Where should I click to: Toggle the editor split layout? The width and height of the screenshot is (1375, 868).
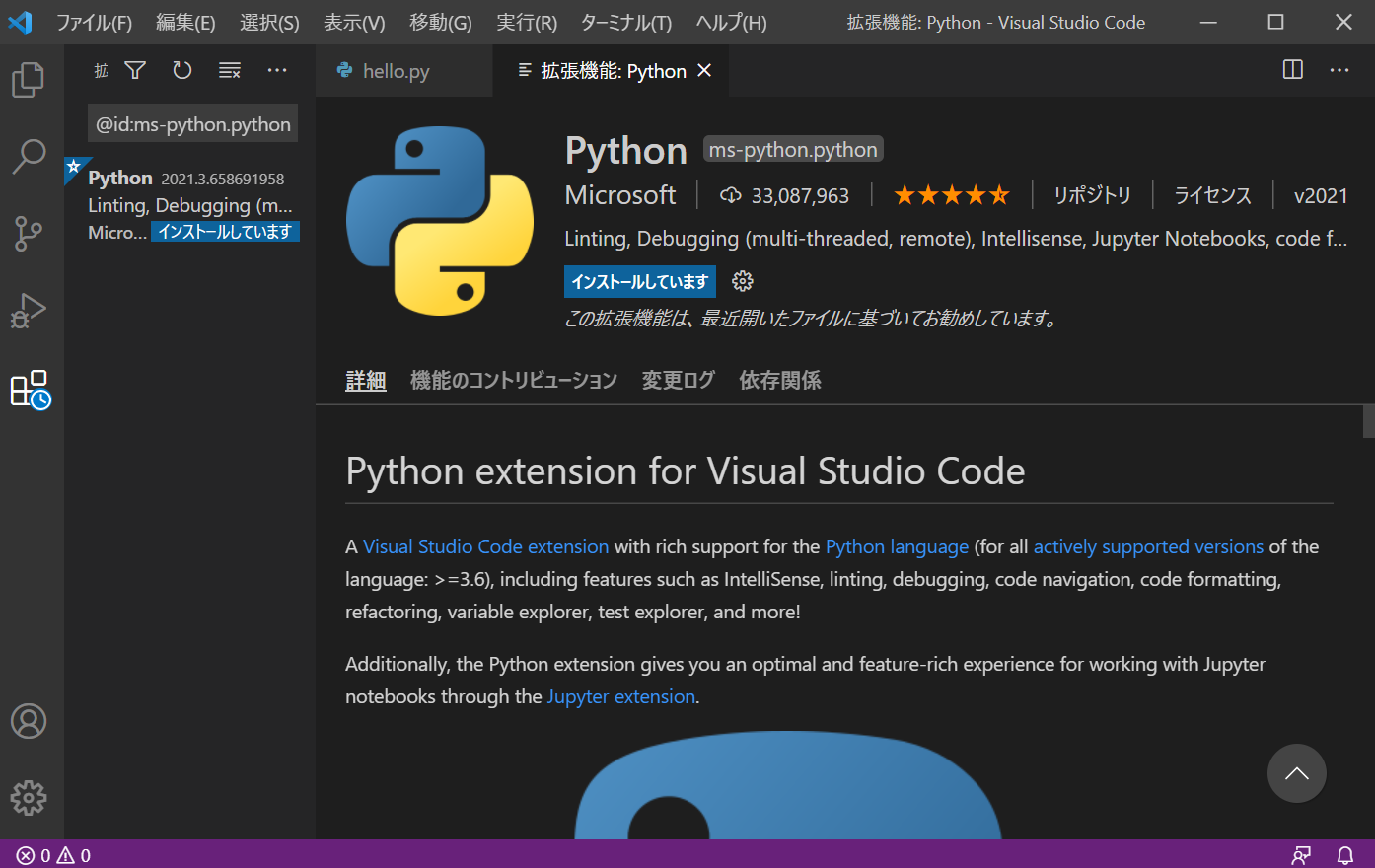1292,70
